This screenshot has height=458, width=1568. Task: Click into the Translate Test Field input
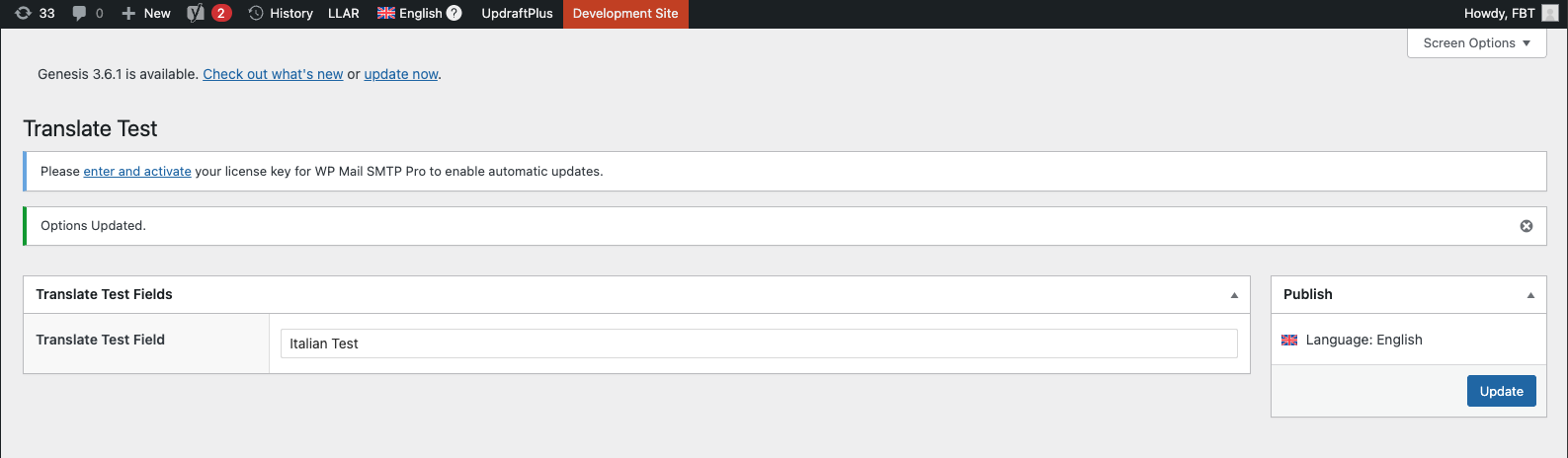tap(758, 343)
